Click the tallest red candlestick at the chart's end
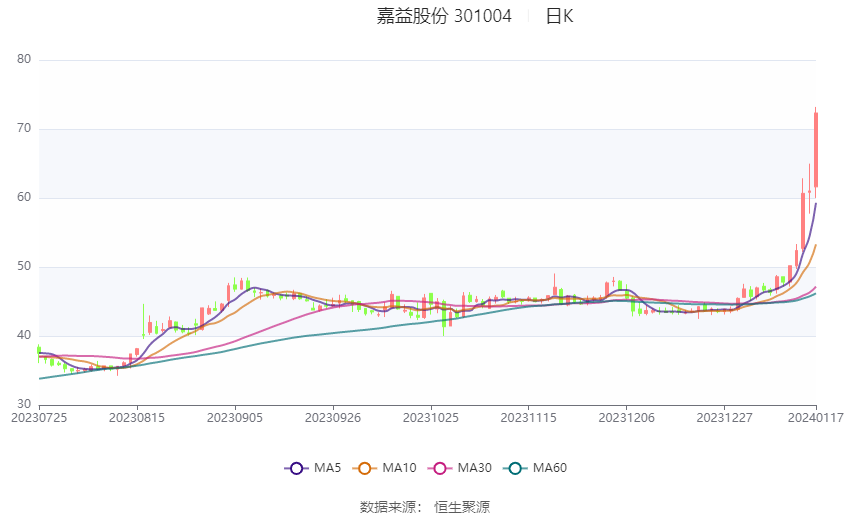850x517 pixels. pyautogui.click(x=816, y=150)
